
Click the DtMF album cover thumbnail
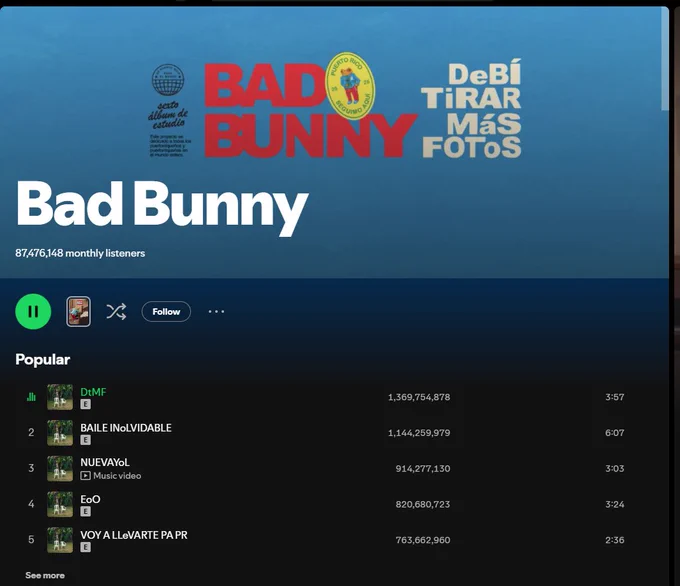pyautogui.click(x=60, y=397)
